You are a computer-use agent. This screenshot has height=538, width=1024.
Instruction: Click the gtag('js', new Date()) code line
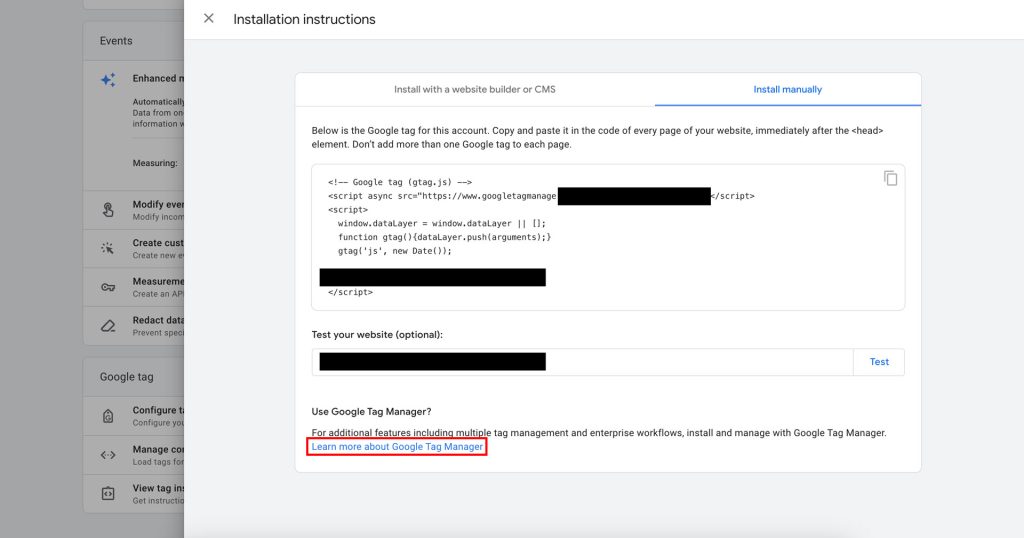[x=394, y=251]
